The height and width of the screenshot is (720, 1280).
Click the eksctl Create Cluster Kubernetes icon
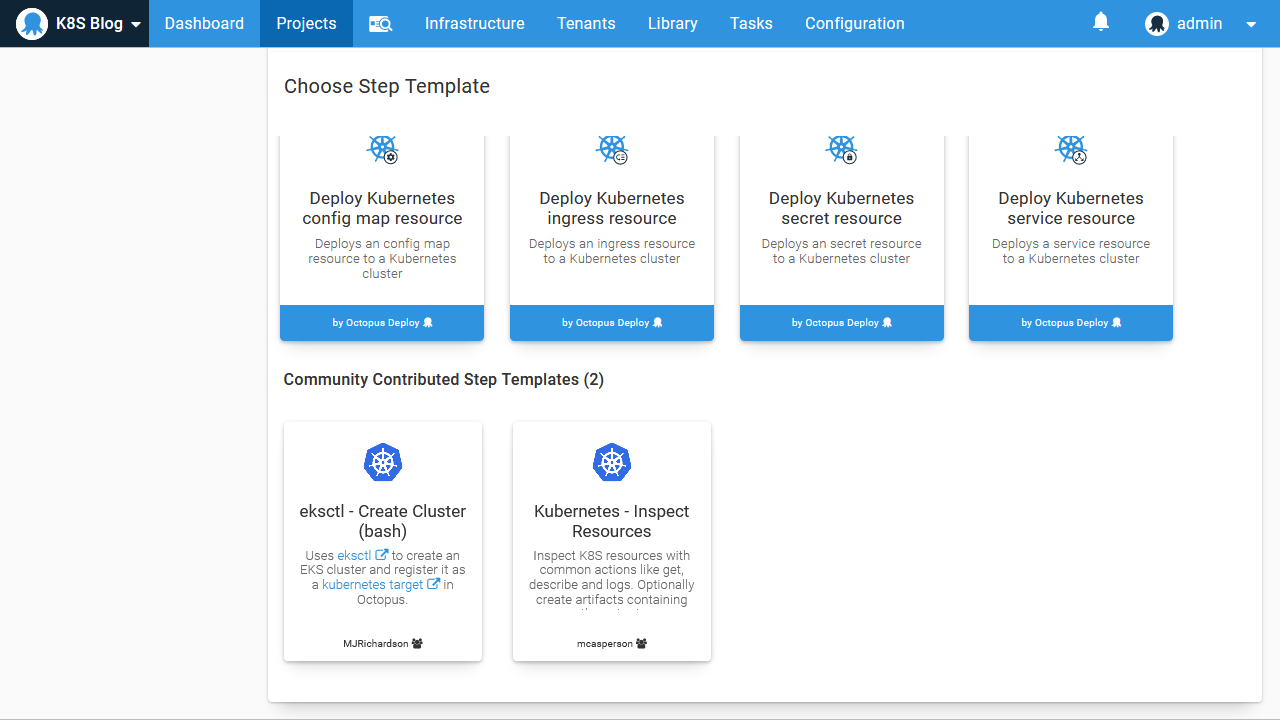coord(382,462)
